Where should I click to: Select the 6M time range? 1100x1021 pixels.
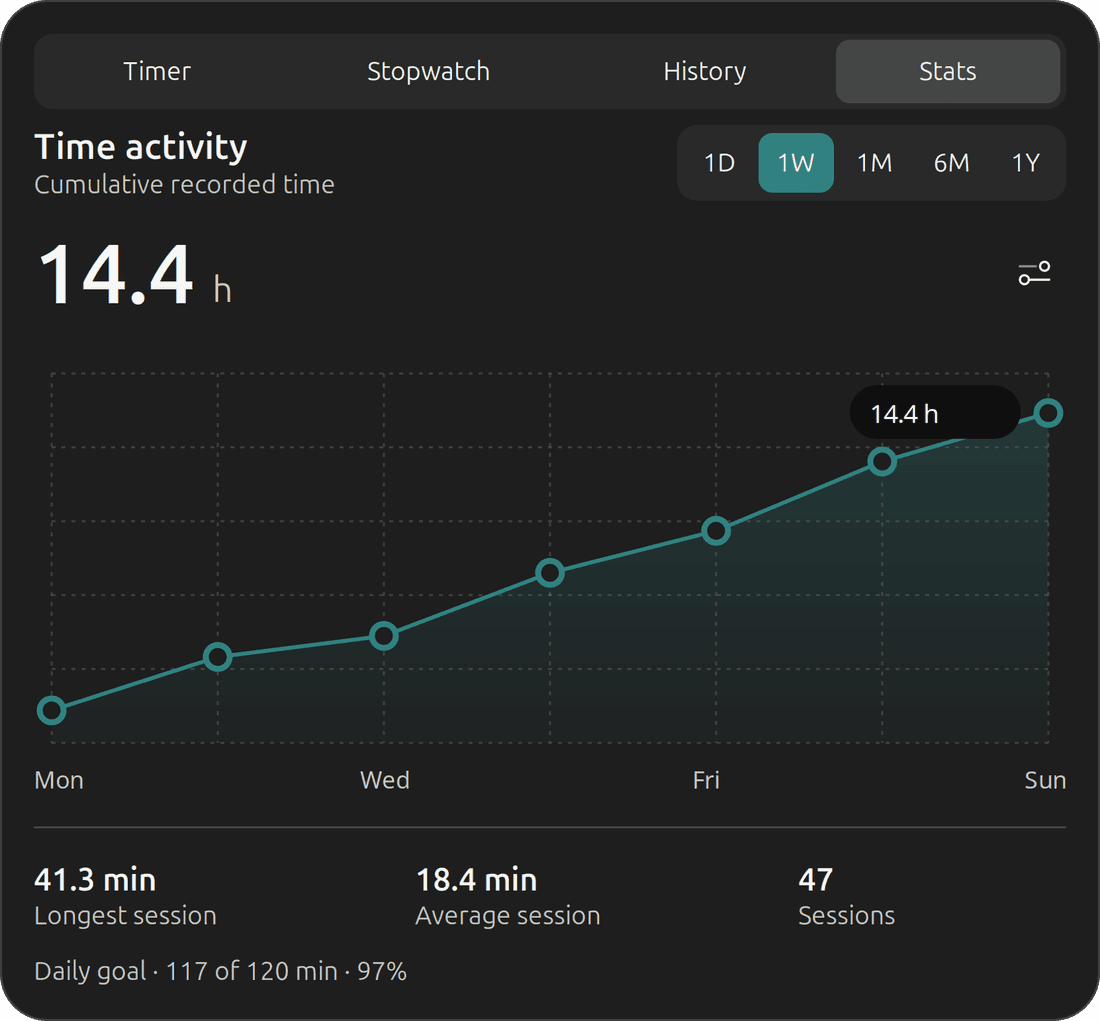pos(951,163)
